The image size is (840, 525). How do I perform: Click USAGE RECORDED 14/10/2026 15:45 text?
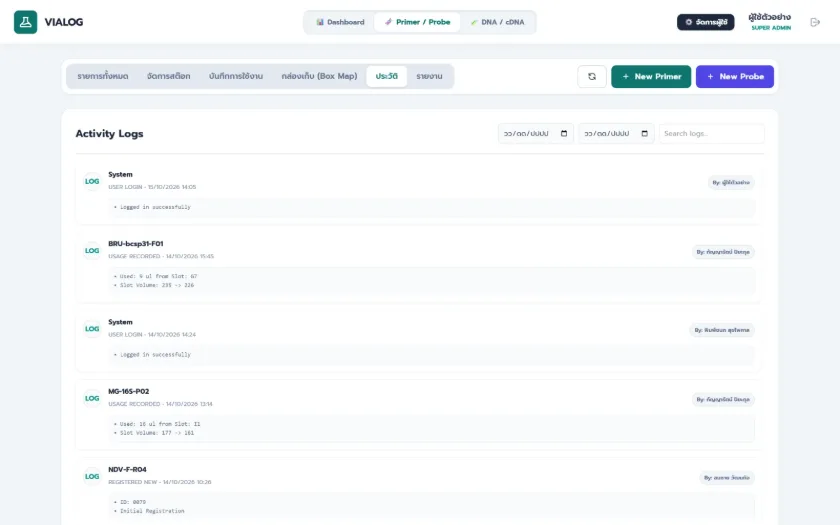click(161, 256)
